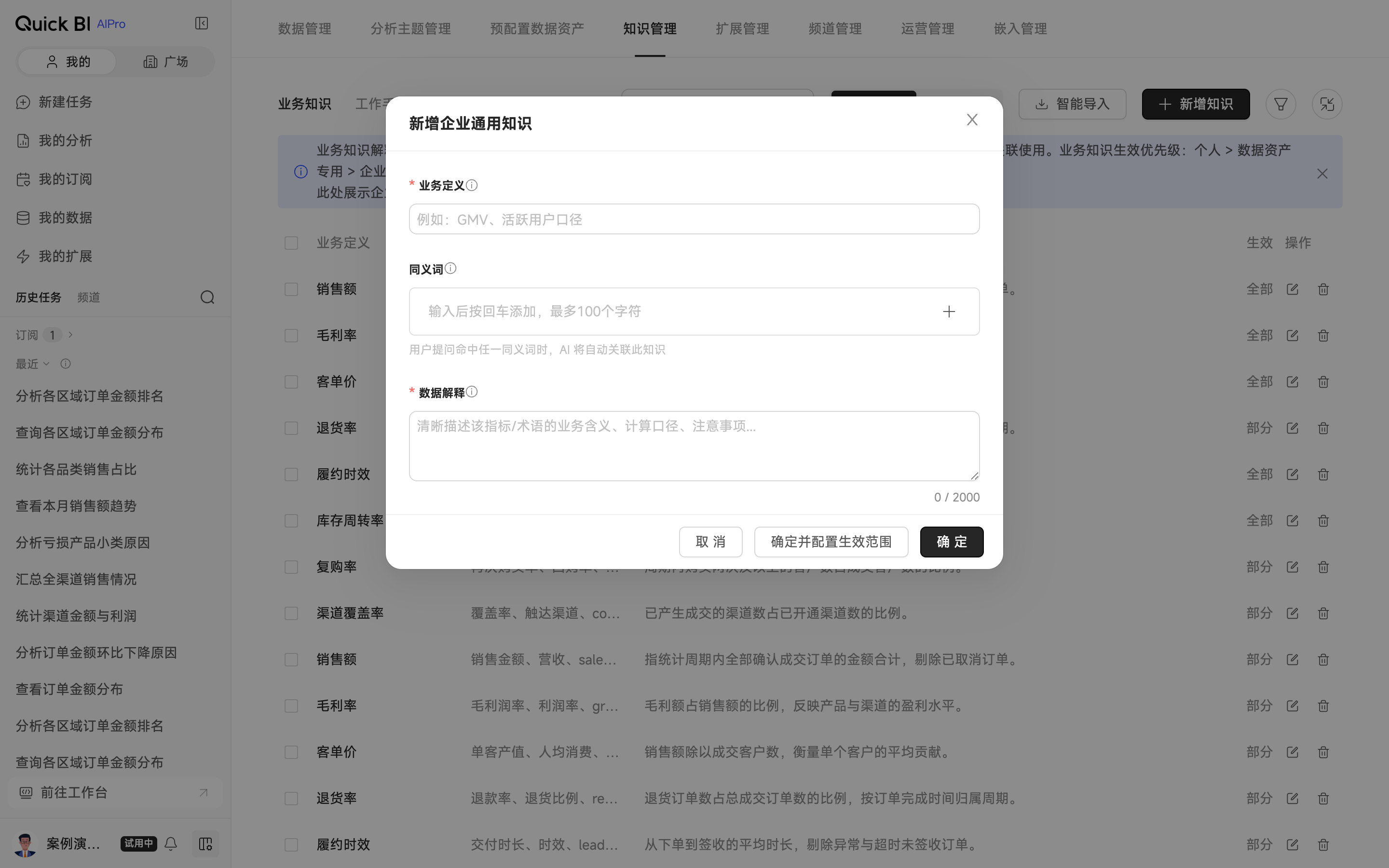1389x868 pixels.
Task: Click info icon next to 业务定义 label
Action: pyautogui.click(x=472, y=186)
